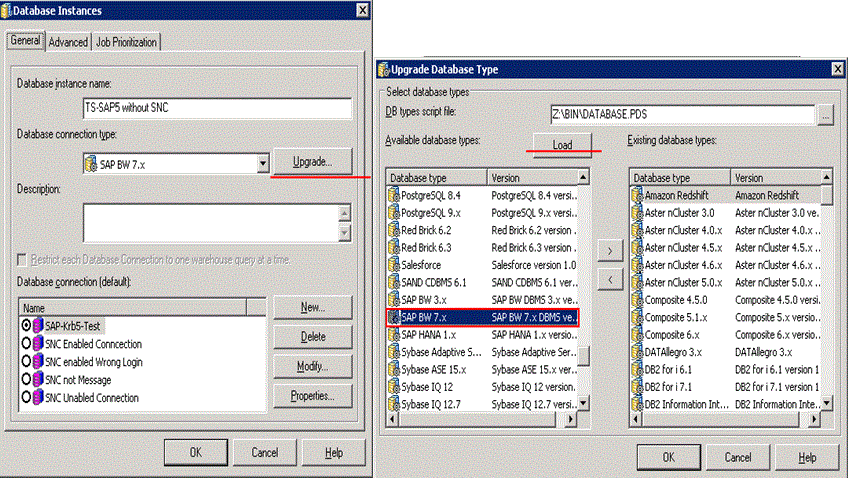Open Properties... of the connection
The image size is (848, 482).
coord(313,396)
